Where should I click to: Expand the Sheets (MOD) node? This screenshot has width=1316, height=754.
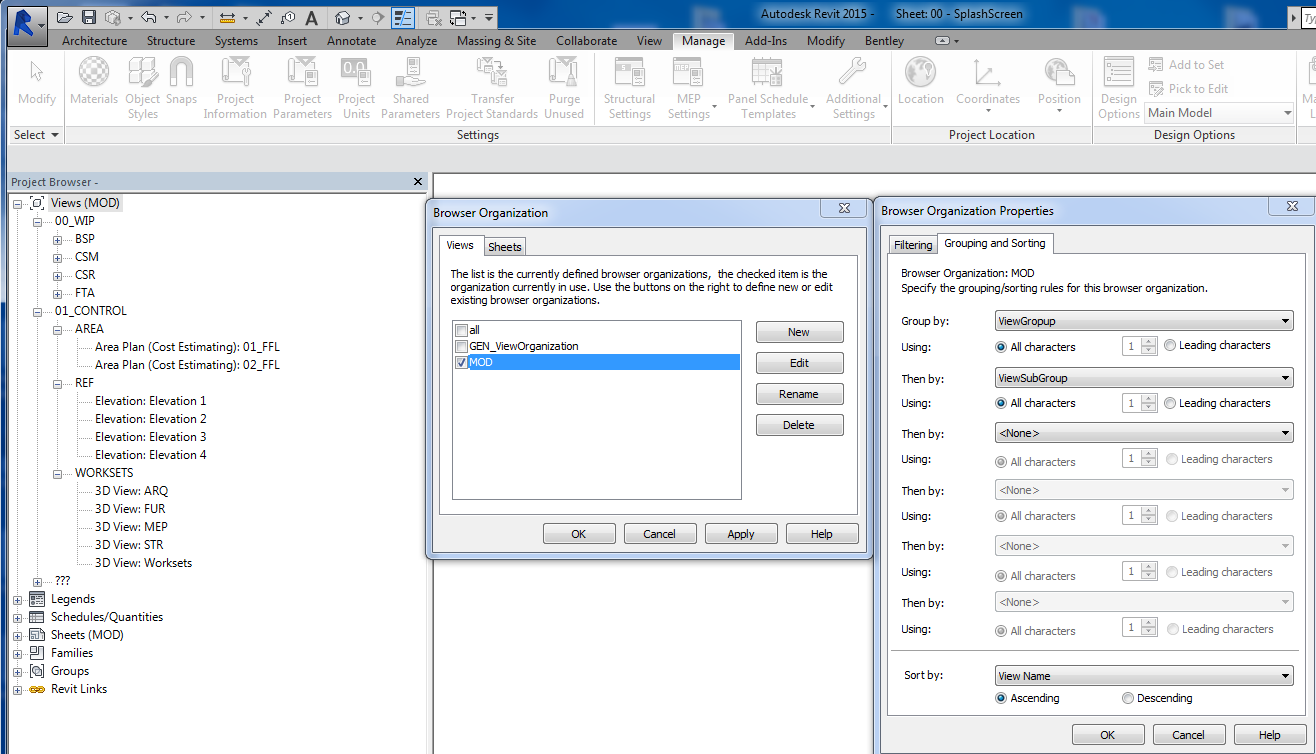click(17, 636)
